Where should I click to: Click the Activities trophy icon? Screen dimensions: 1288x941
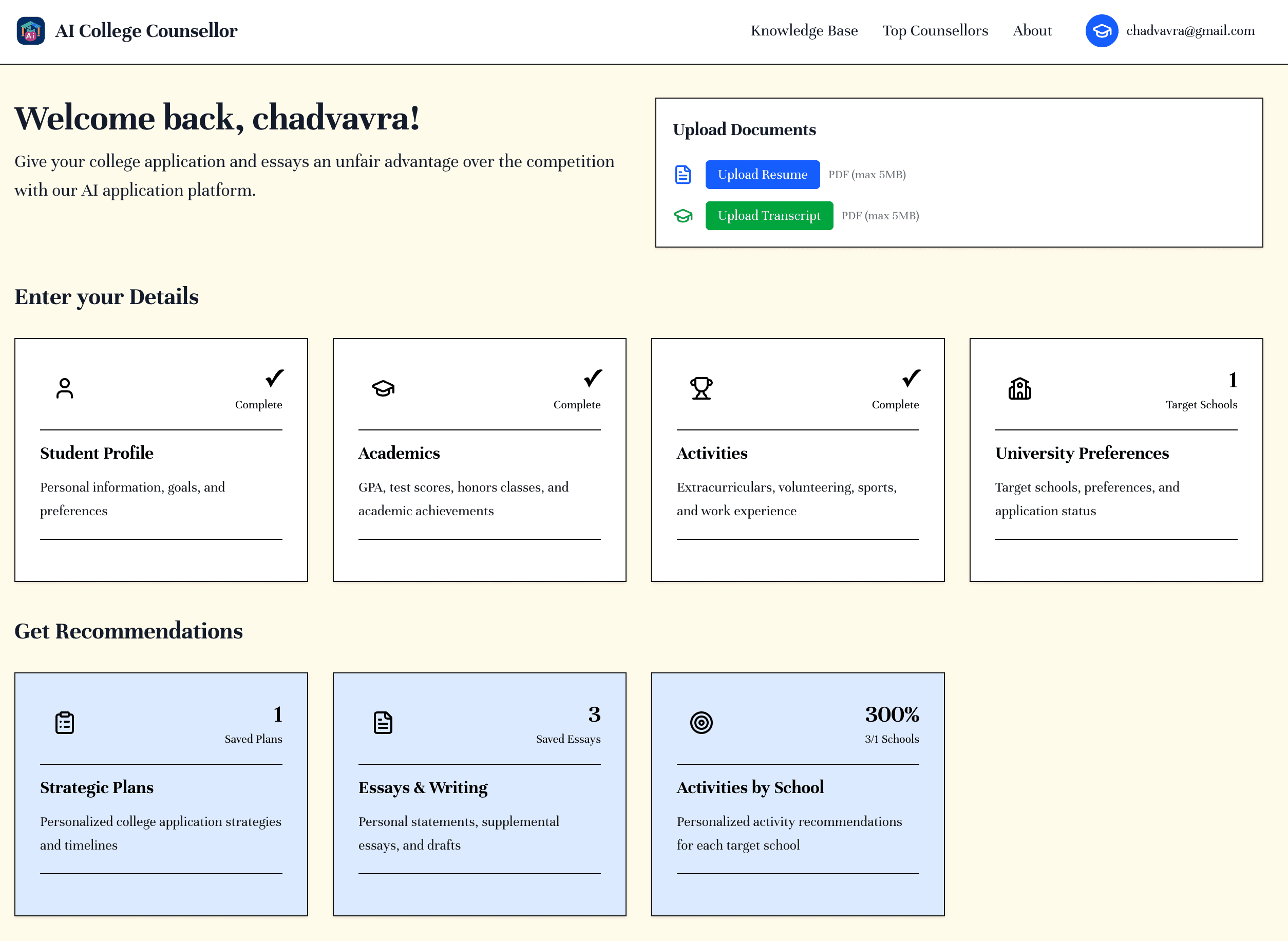coord(701,388)
